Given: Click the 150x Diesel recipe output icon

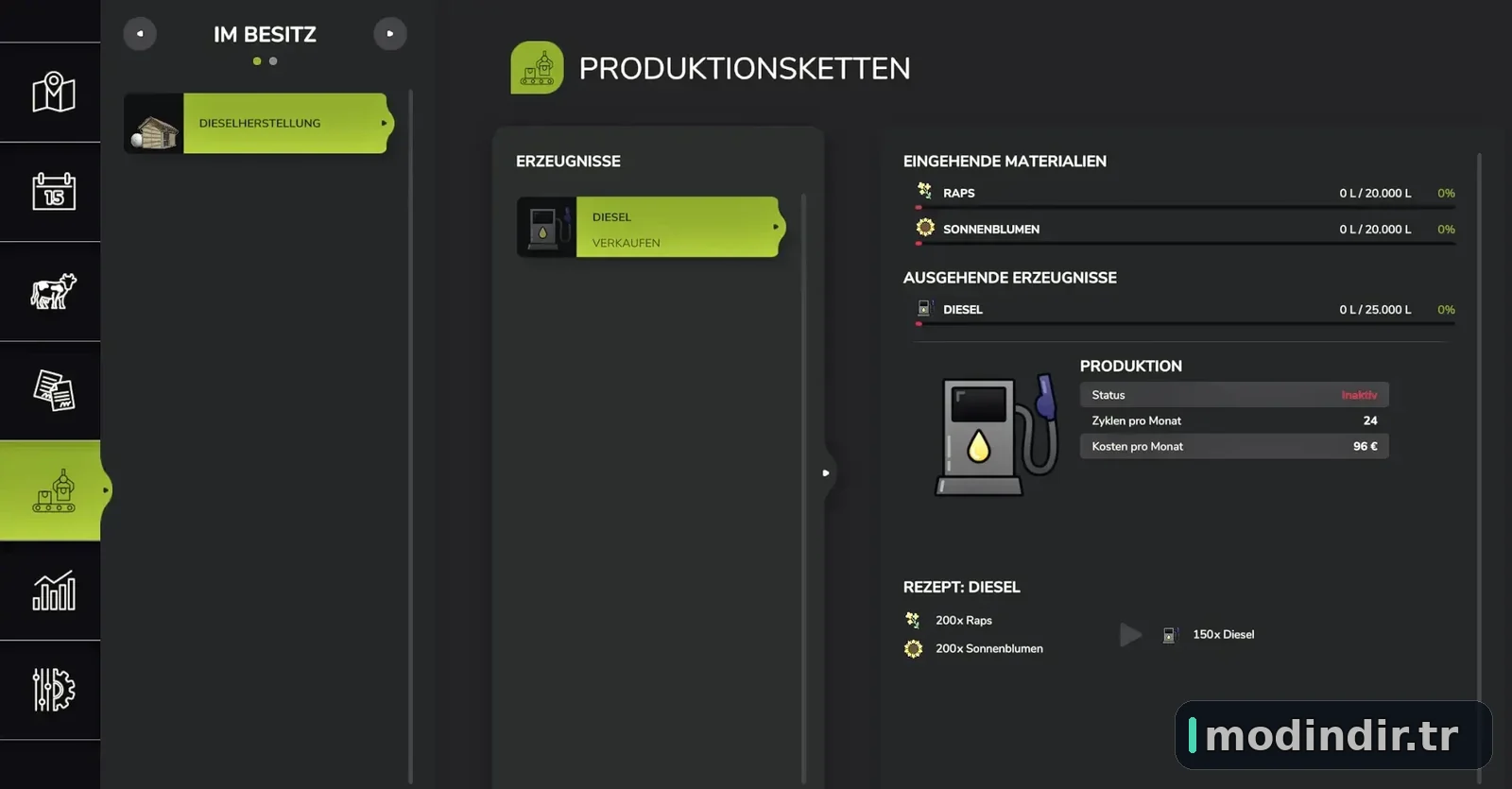Looking at the screenshot, I should click(x=1170, y=635).
